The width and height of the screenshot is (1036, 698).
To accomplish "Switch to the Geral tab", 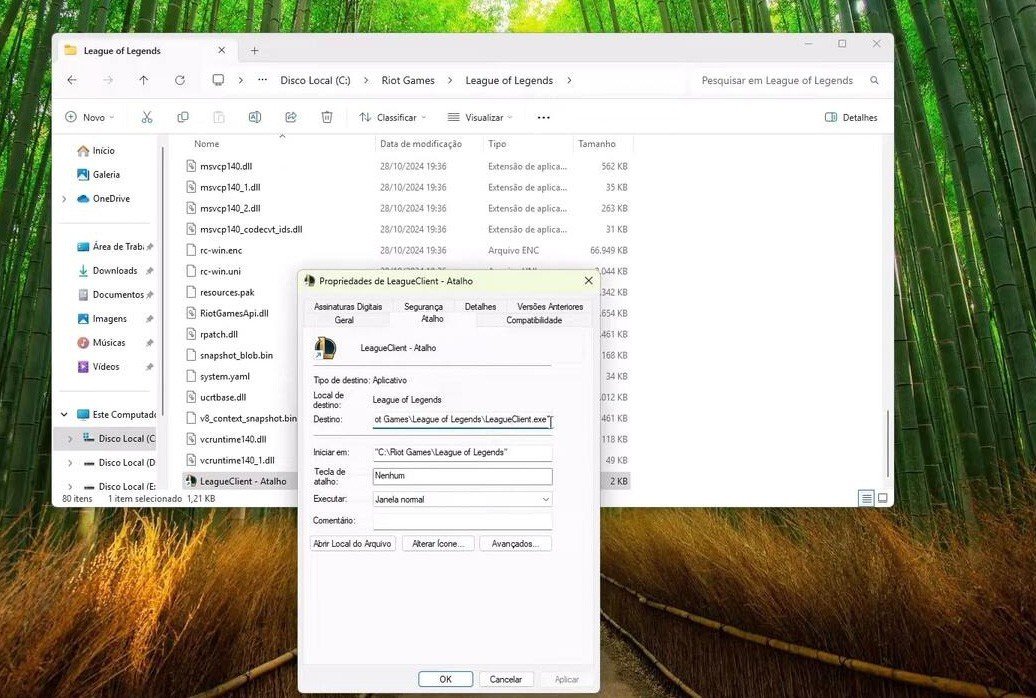I will (x=344, y=320).
